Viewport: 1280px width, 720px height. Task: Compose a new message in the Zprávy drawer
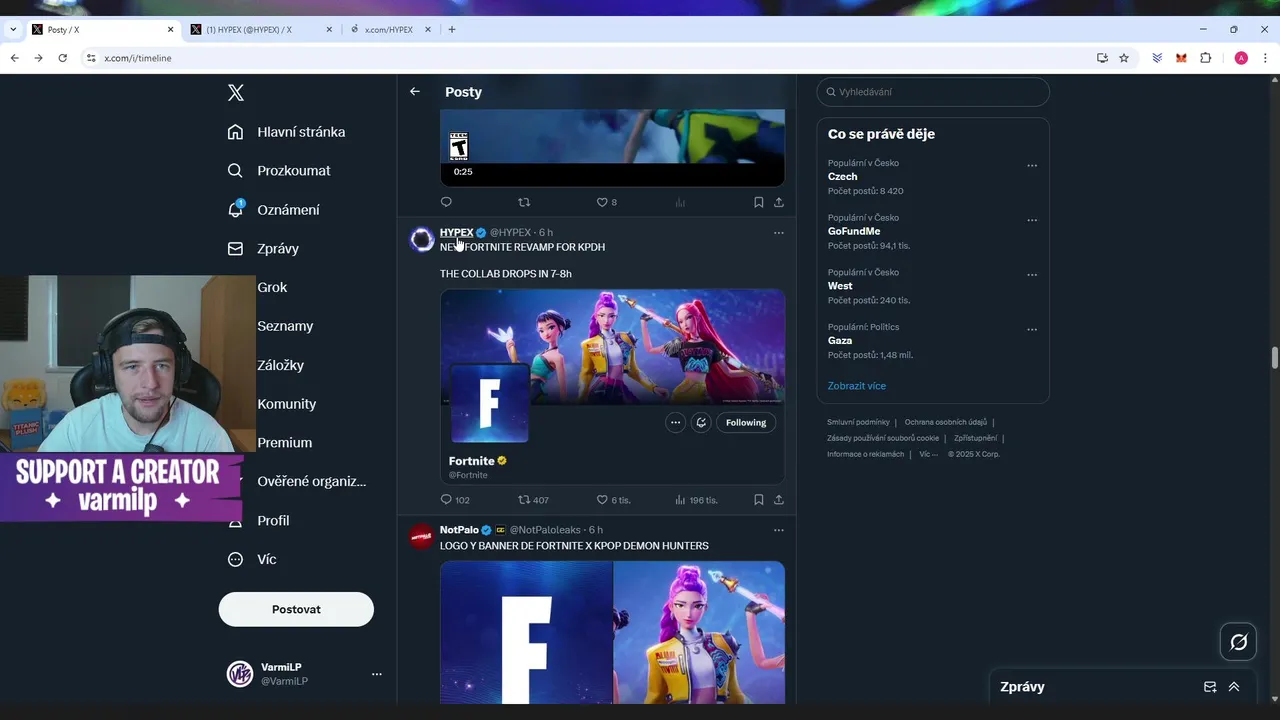(1210, 687)
